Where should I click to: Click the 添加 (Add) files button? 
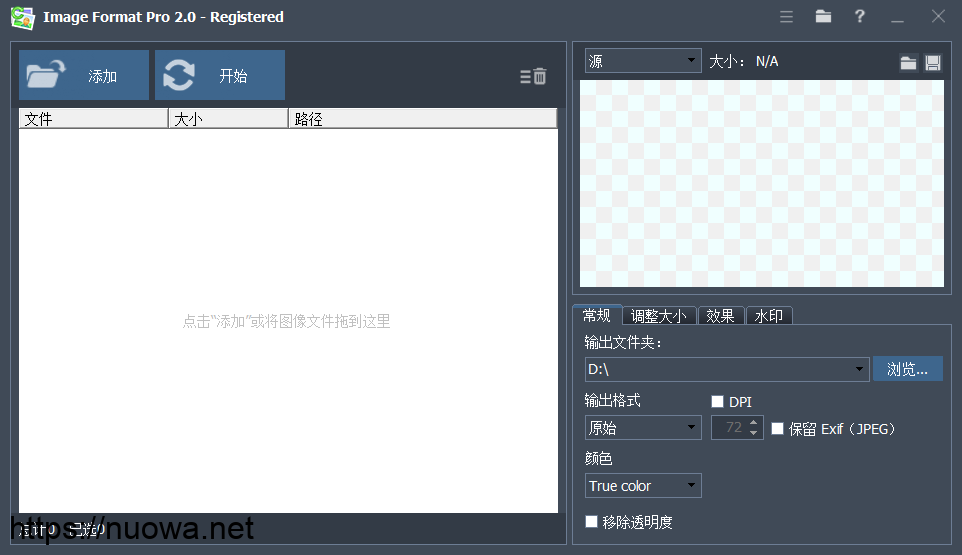point(84,76)
